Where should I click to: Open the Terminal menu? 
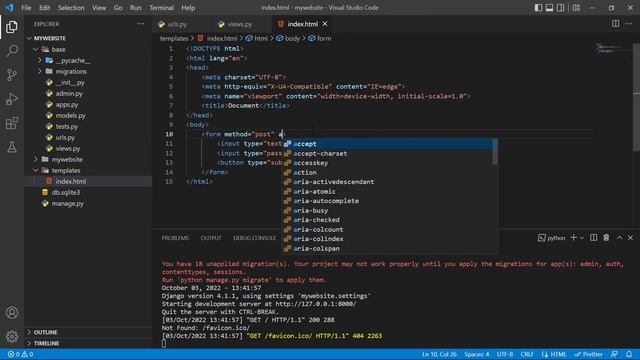[x=161, y=8]
